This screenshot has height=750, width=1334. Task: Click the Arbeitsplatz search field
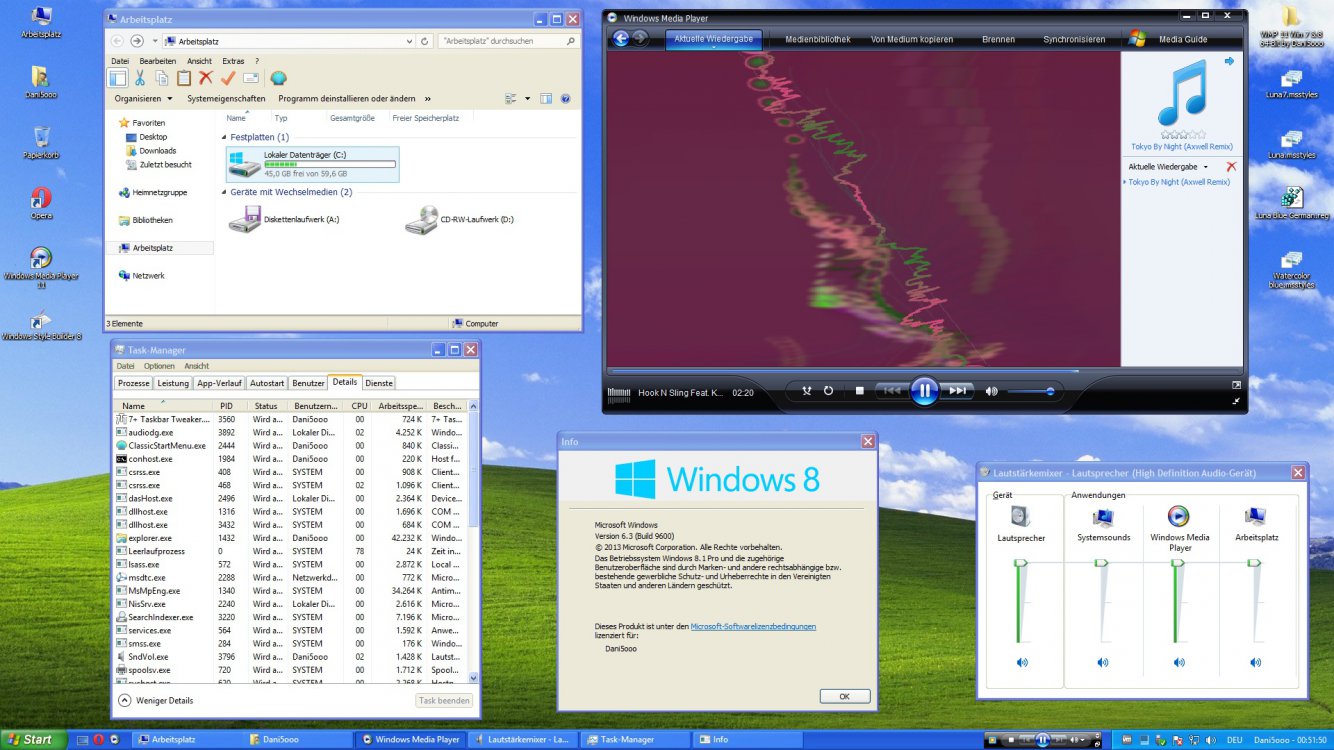click(508, 41)
